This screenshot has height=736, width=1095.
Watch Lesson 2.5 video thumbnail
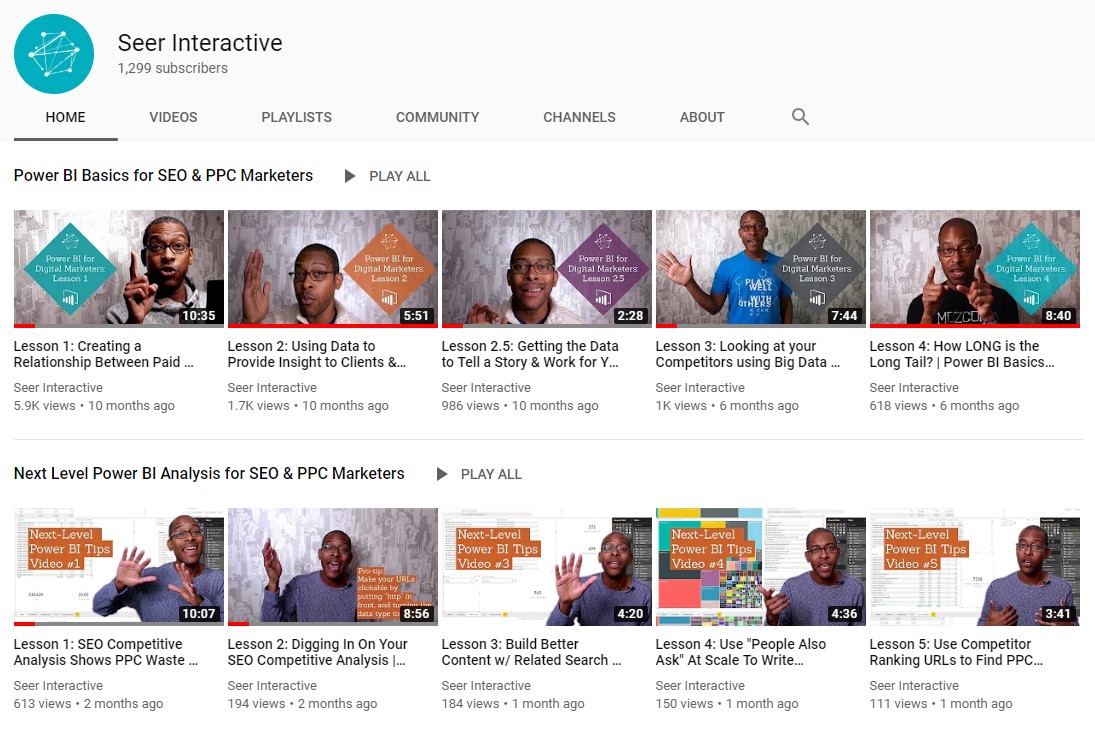546,267
